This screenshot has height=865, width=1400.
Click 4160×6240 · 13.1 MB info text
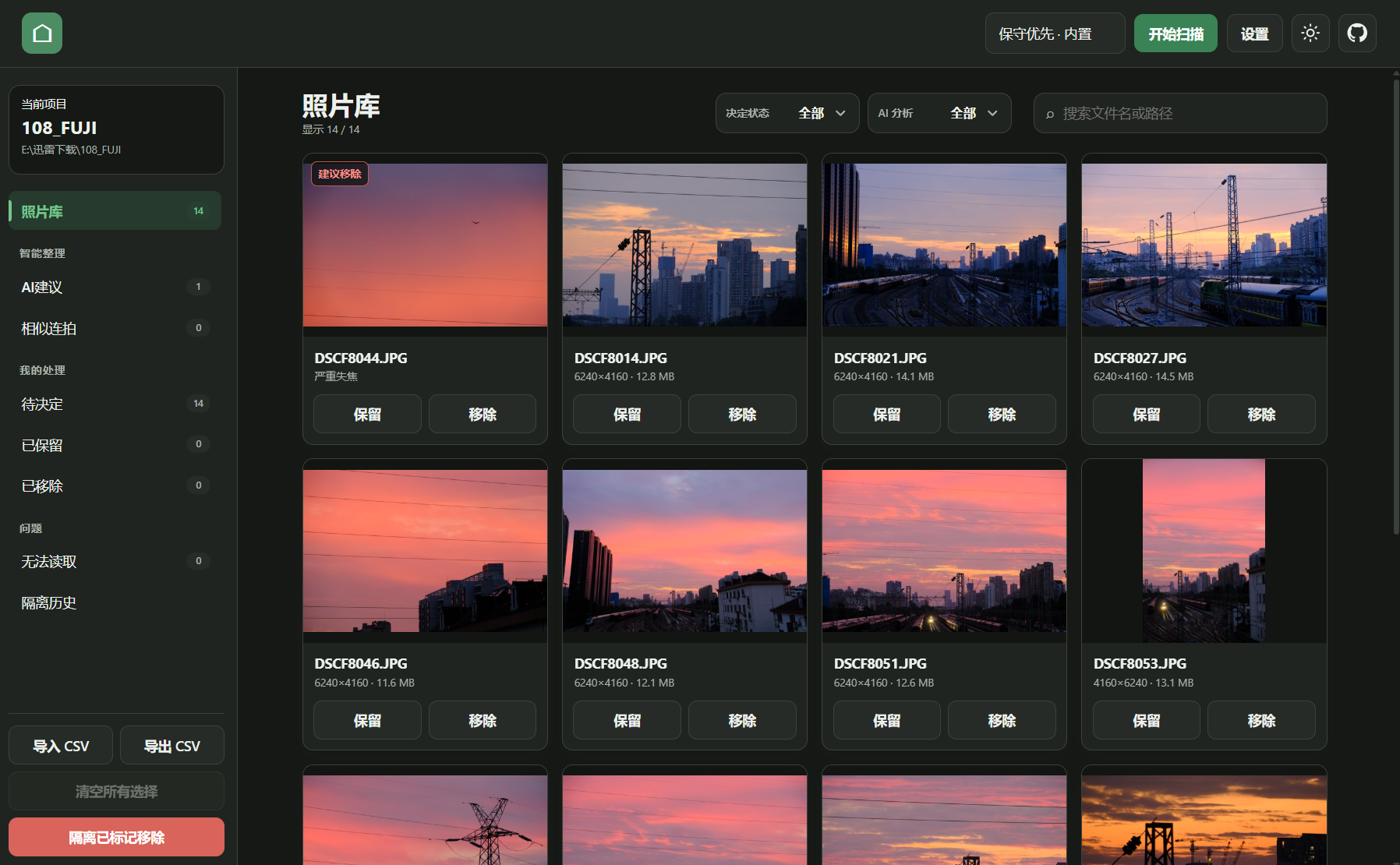[x=1144, y=683]
